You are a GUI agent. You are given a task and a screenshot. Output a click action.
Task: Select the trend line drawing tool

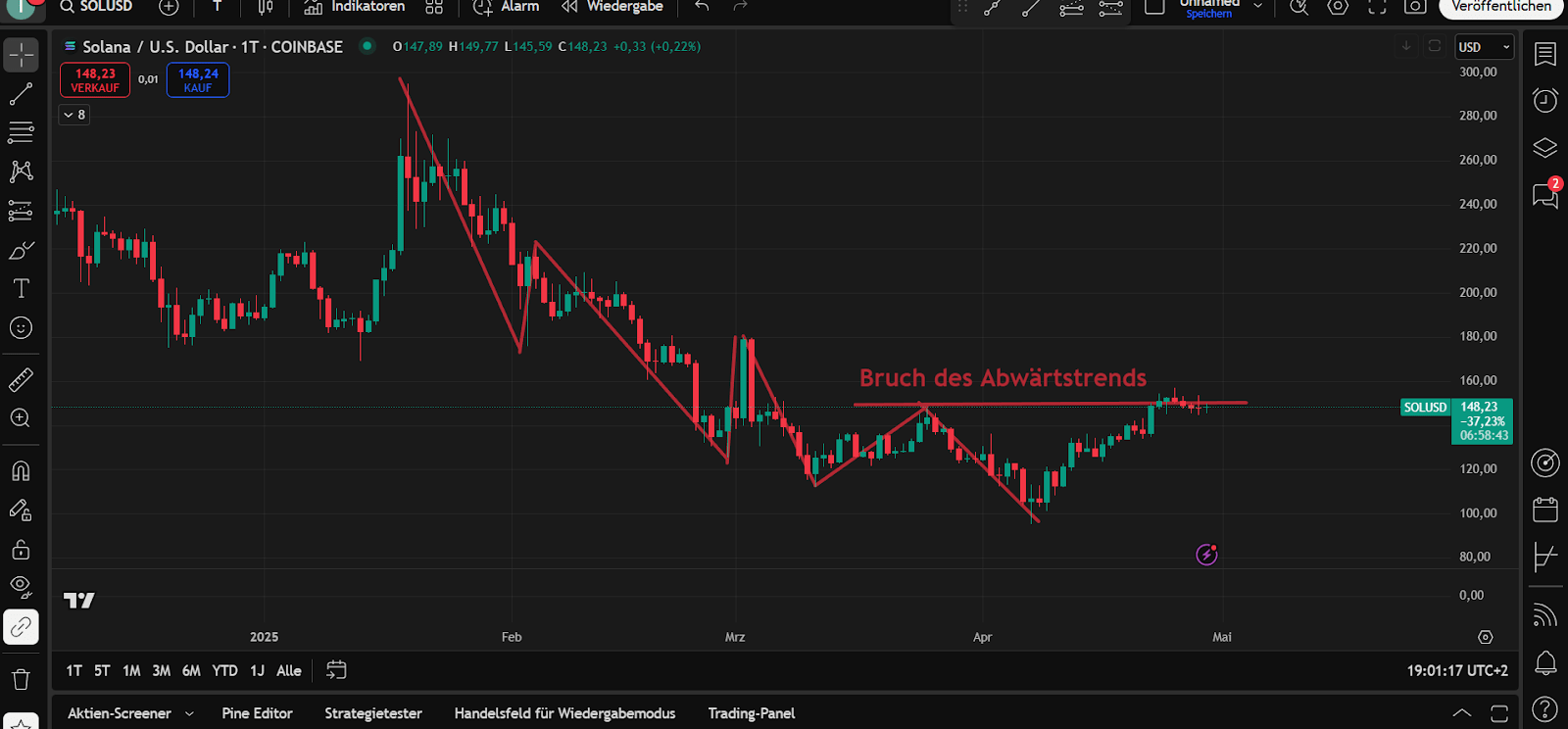coord(21,94)
